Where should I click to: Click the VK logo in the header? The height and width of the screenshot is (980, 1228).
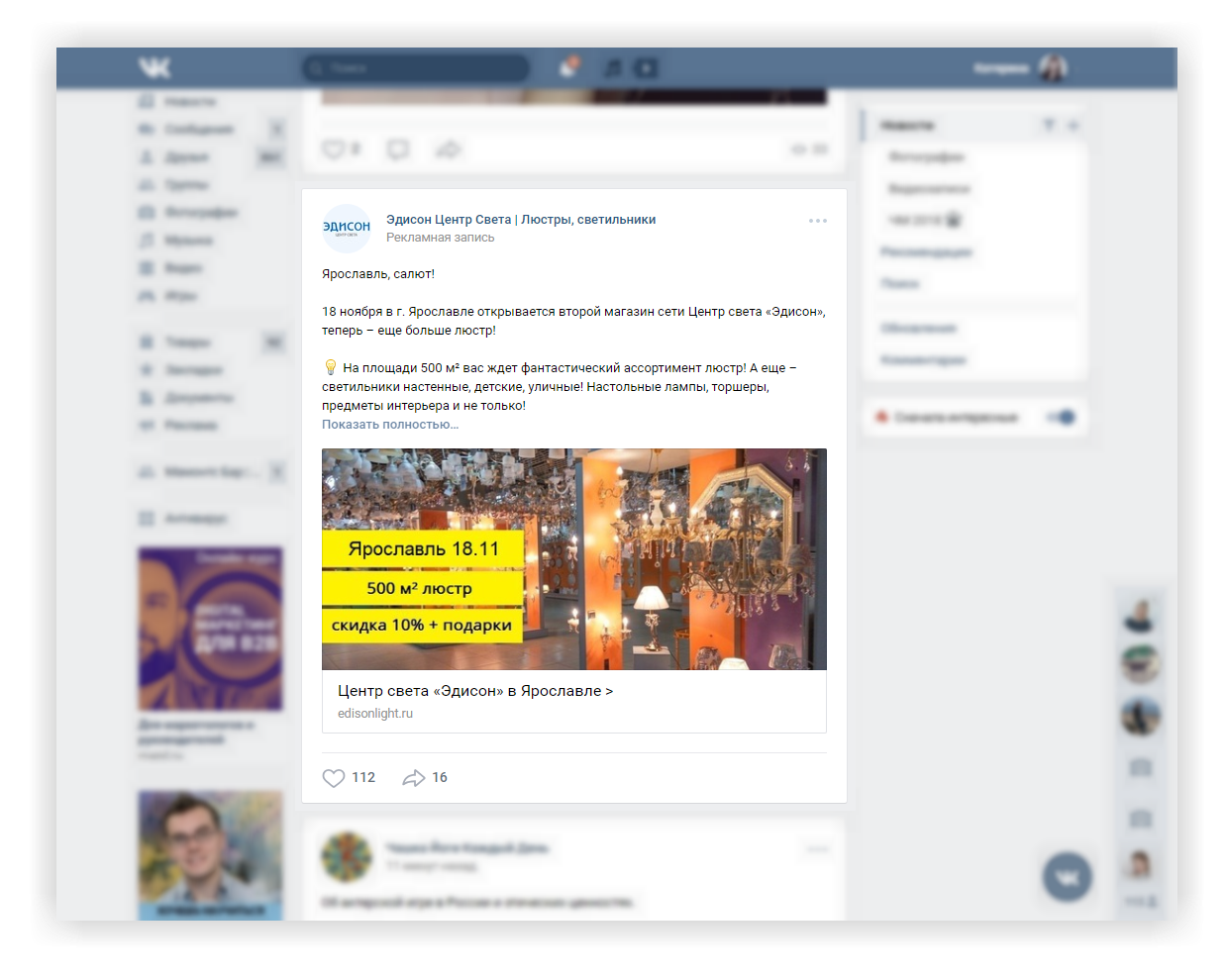tap(154, 67)
